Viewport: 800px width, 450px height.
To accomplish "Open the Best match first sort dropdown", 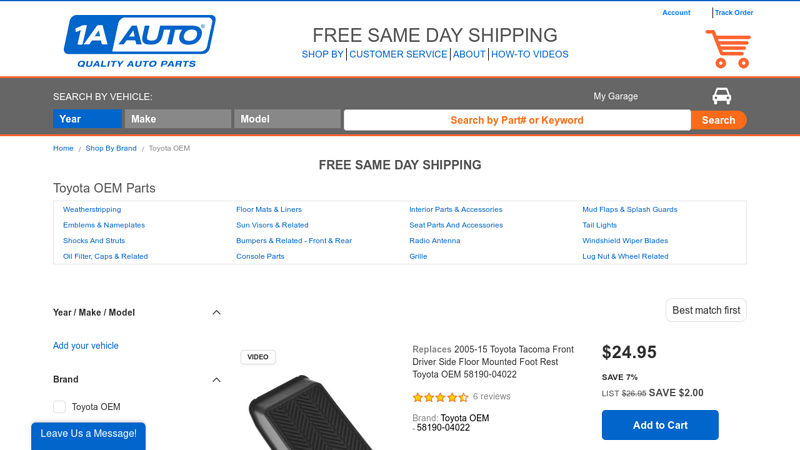I will click(x=706, y=310).
